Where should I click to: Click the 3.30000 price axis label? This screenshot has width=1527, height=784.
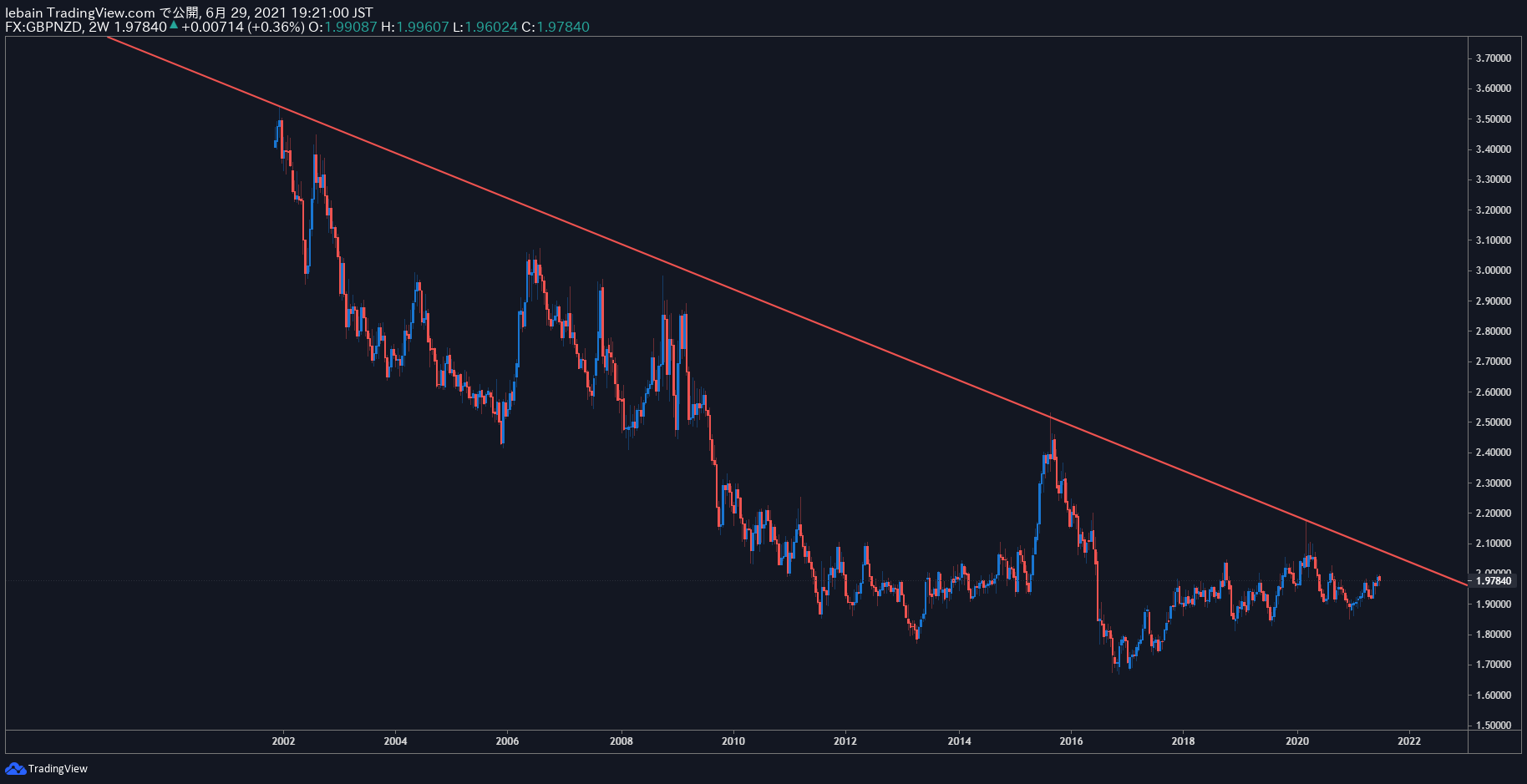point(1494,180)
